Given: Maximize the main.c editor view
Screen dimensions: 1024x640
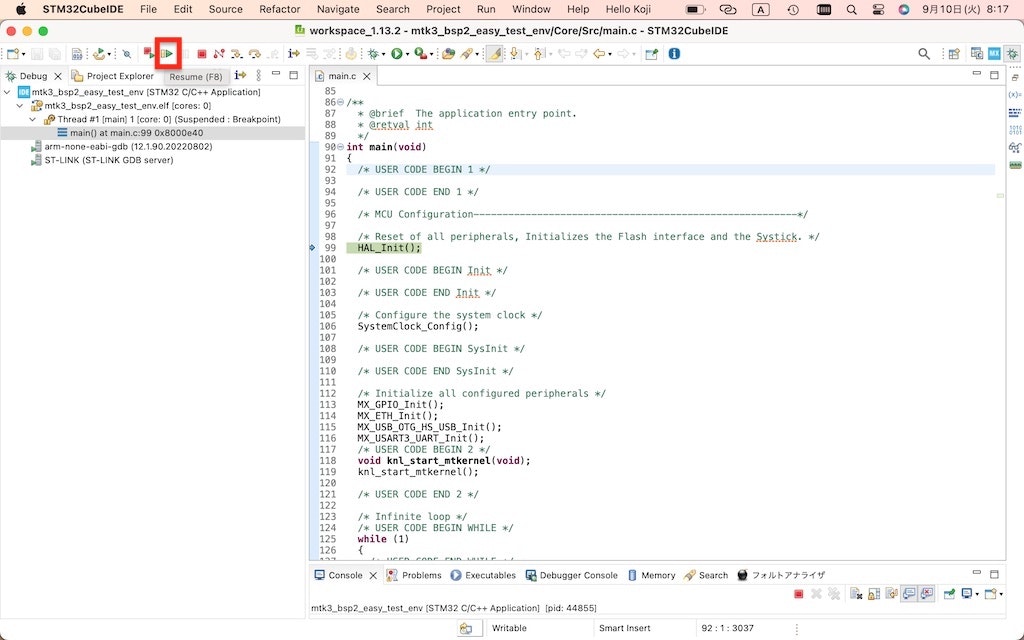Looking at the screenshot, I should tap(993, 74).
